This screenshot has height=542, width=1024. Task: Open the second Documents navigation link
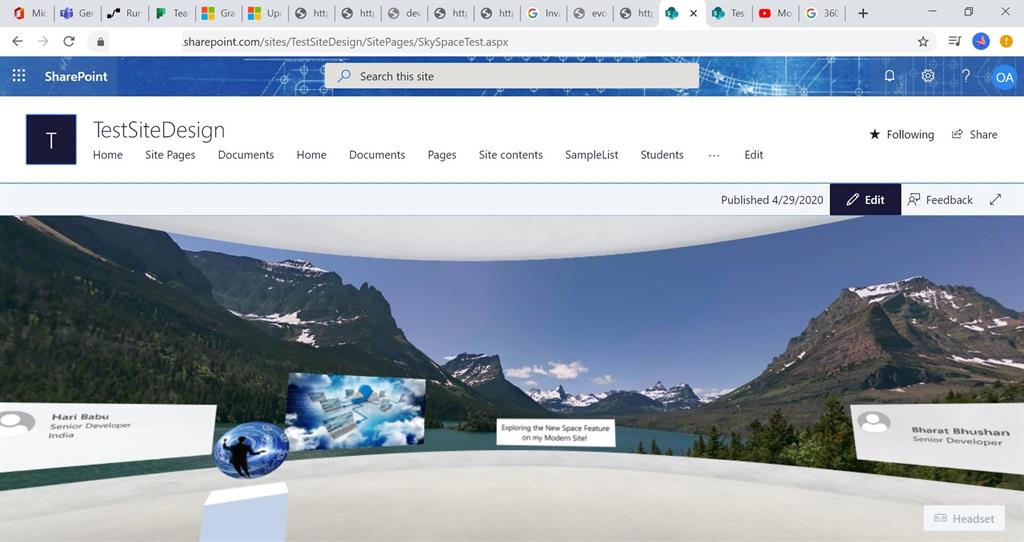coord(377,155)
